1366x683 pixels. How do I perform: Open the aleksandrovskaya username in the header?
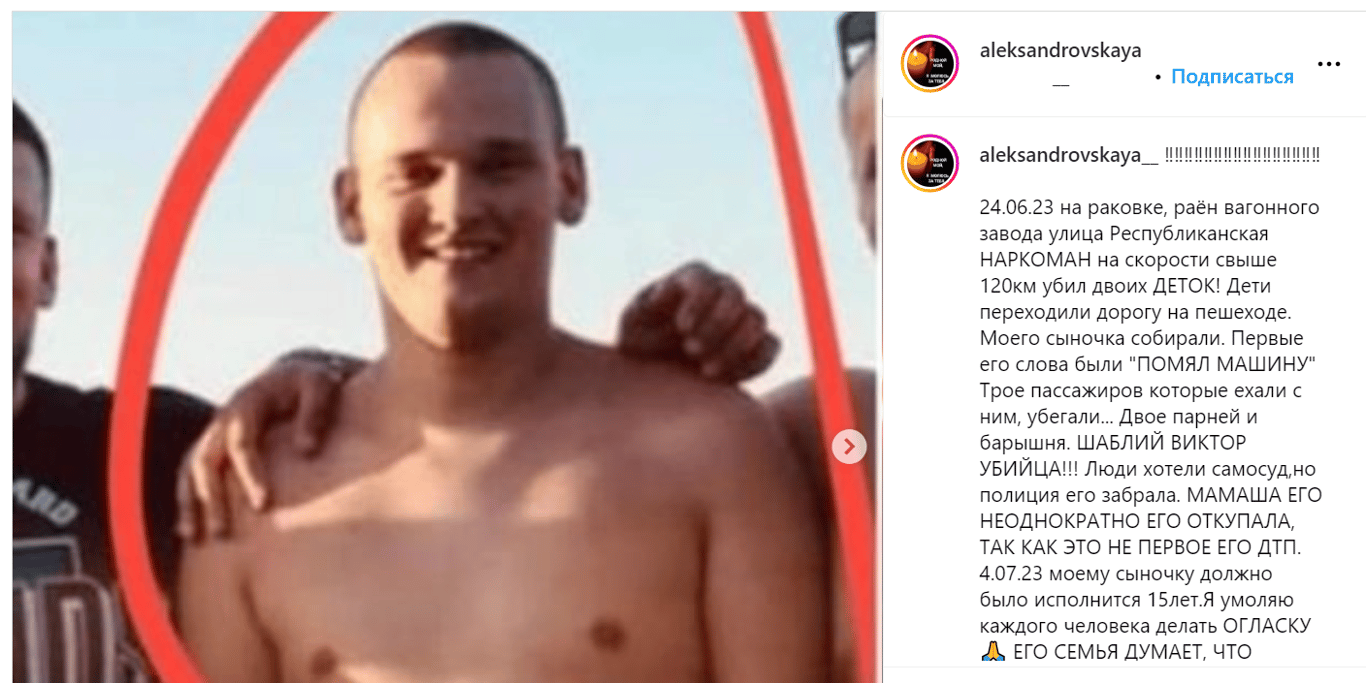(x=1060, y=51)
